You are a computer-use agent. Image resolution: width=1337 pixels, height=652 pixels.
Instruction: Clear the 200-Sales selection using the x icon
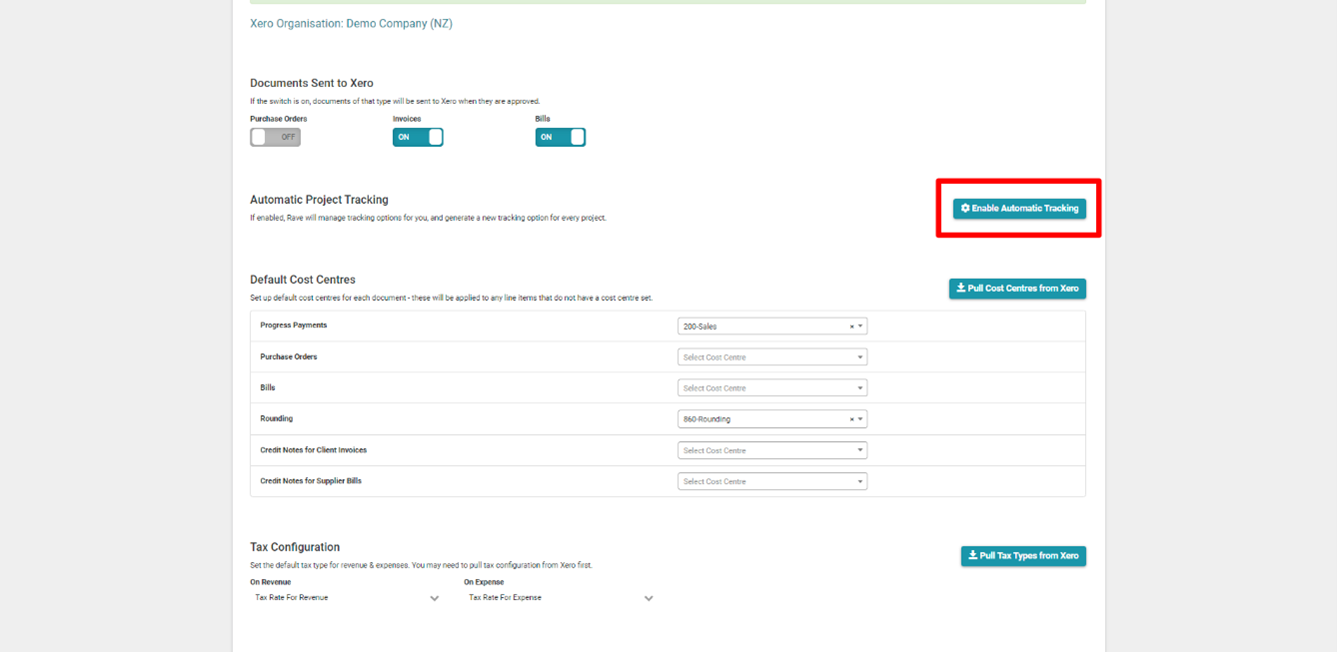point(852,325)
